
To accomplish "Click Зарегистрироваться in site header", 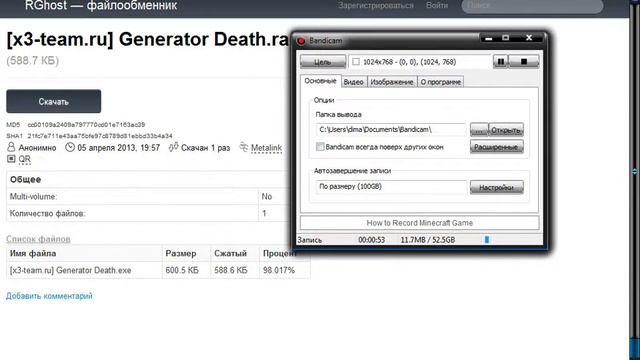I will click(376, 6).
